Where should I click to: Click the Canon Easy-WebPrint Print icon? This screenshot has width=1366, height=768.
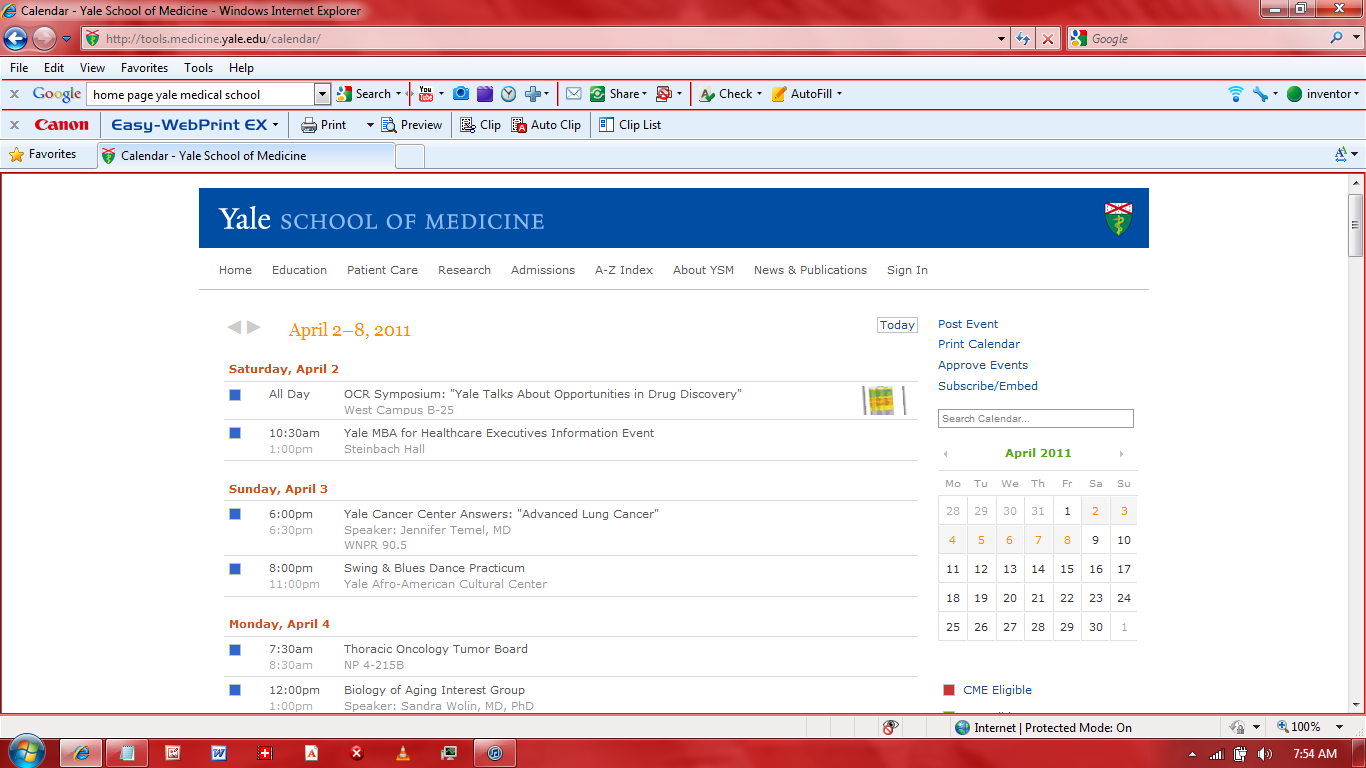(309, 125)
